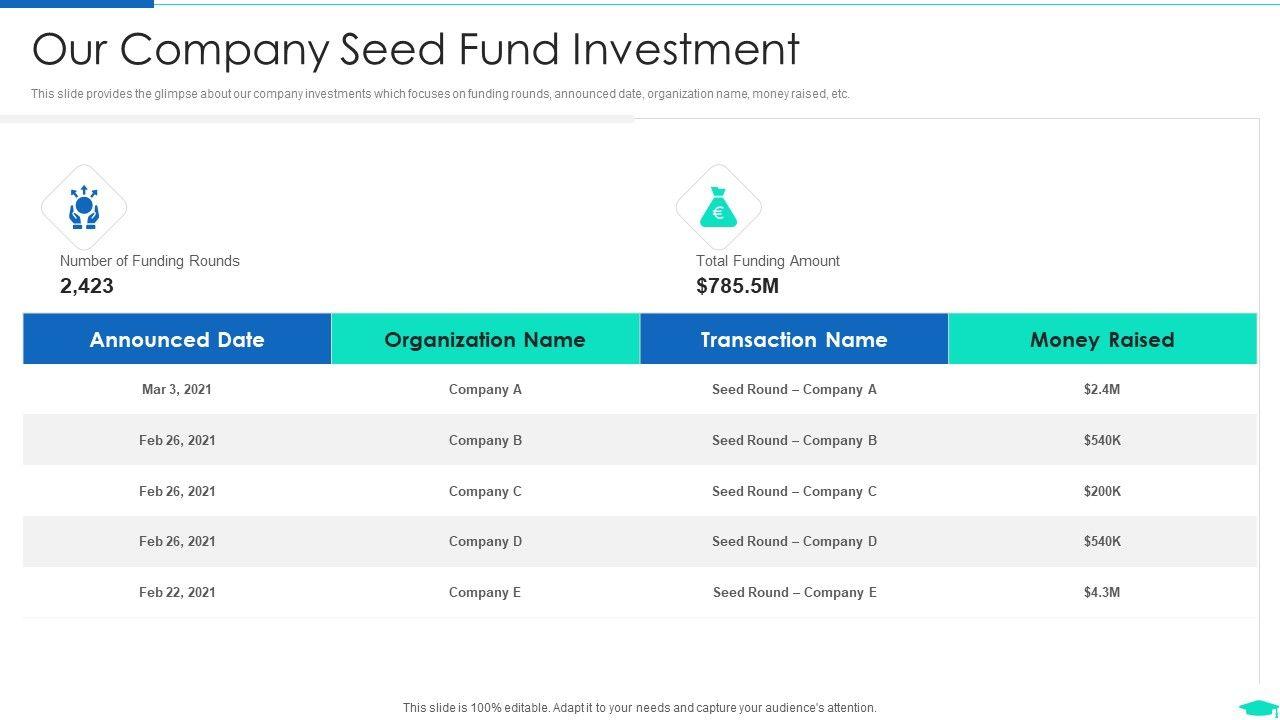Click the slide title text

416,49
